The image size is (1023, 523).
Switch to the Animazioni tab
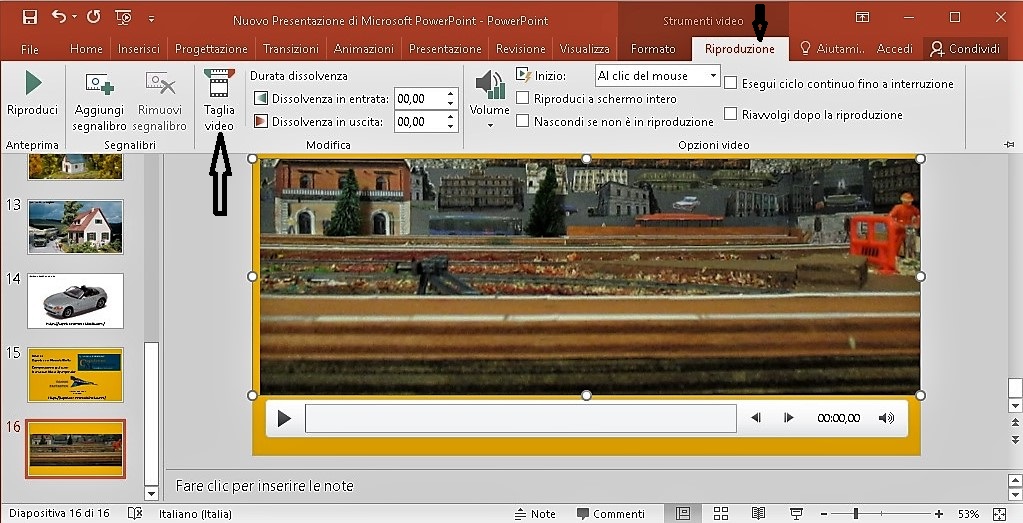point(364,49)
